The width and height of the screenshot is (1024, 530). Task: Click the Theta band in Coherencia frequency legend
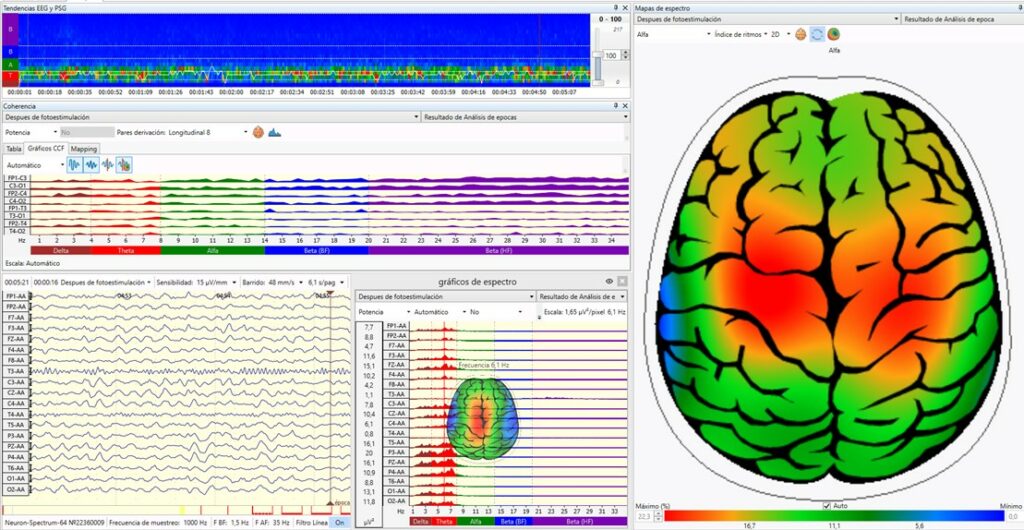(x=125, y=250)
